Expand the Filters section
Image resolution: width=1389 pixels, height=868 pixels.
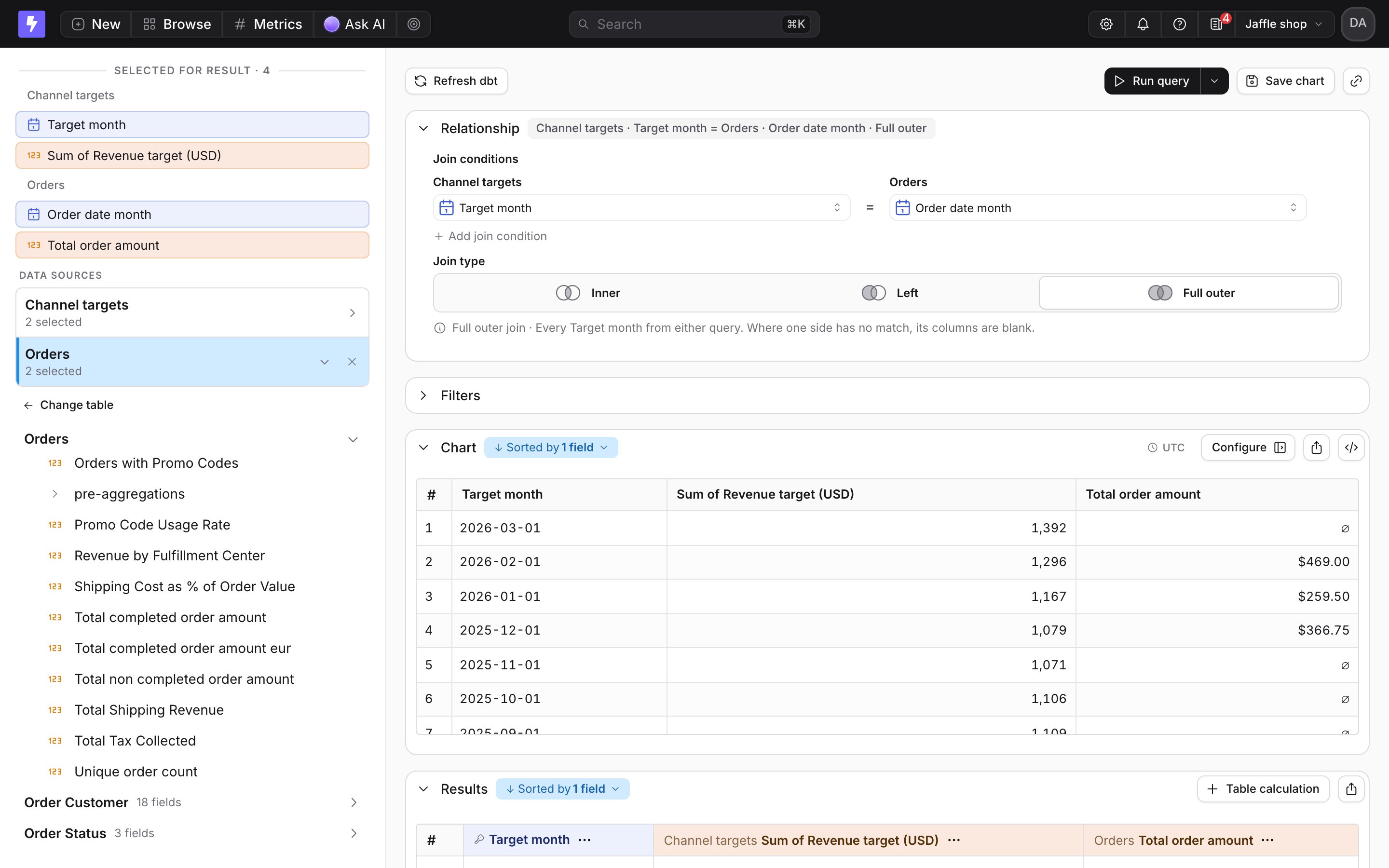(423, 395)
